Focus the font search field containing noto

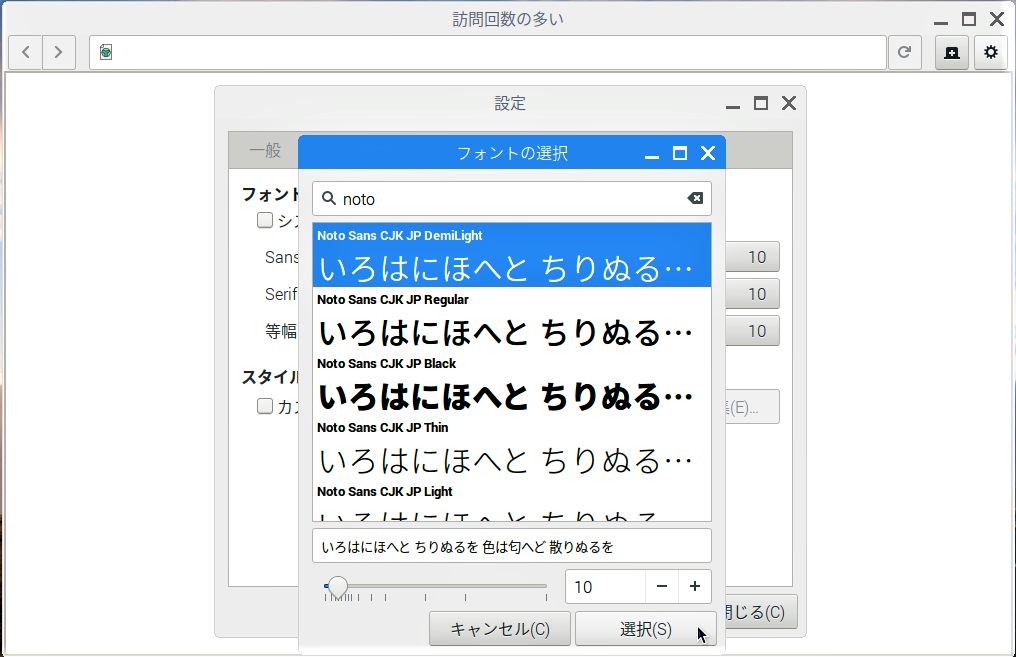512,198
